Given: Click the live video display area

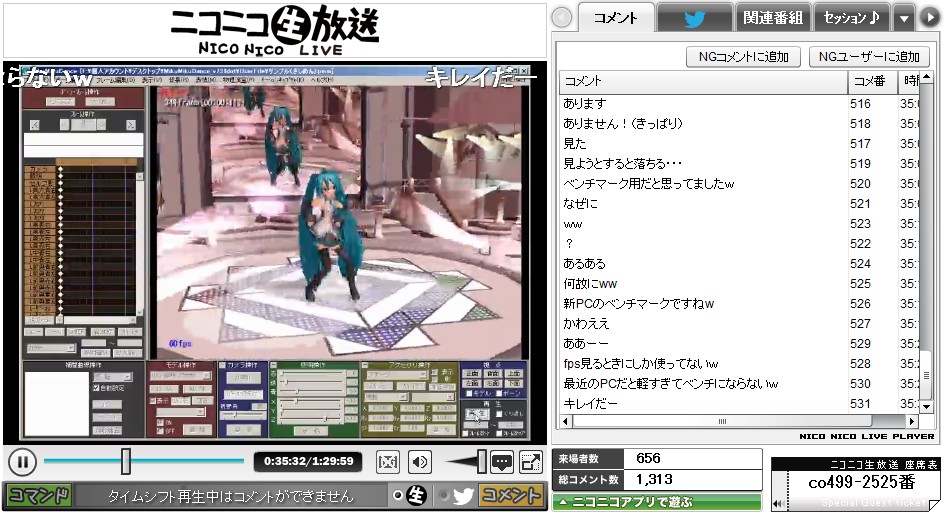Looking at the screenshot, I should 275,252.
